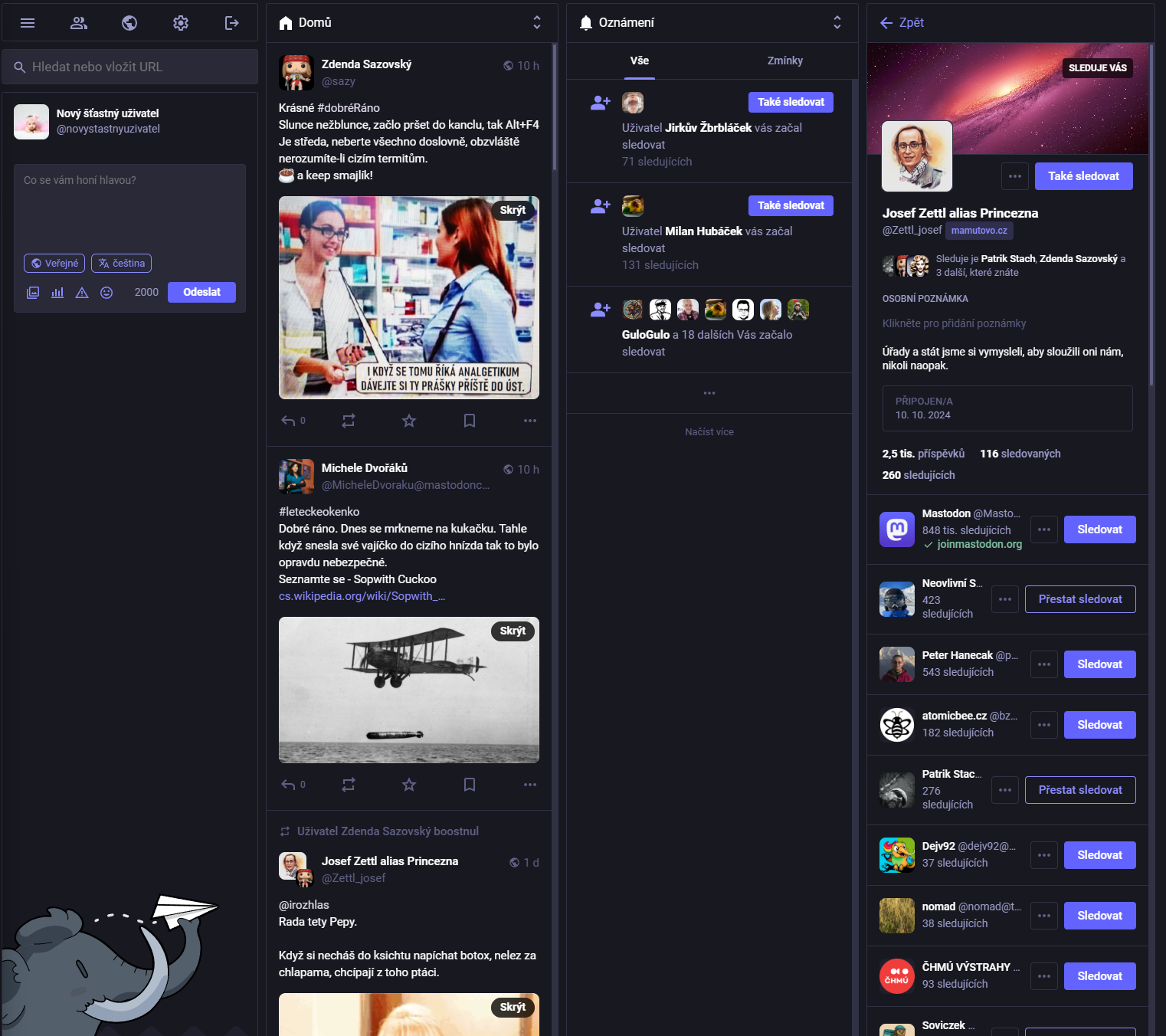
Task: Add content warning with triangle icon
Action: pyautogui.click(x=82, y=293)
